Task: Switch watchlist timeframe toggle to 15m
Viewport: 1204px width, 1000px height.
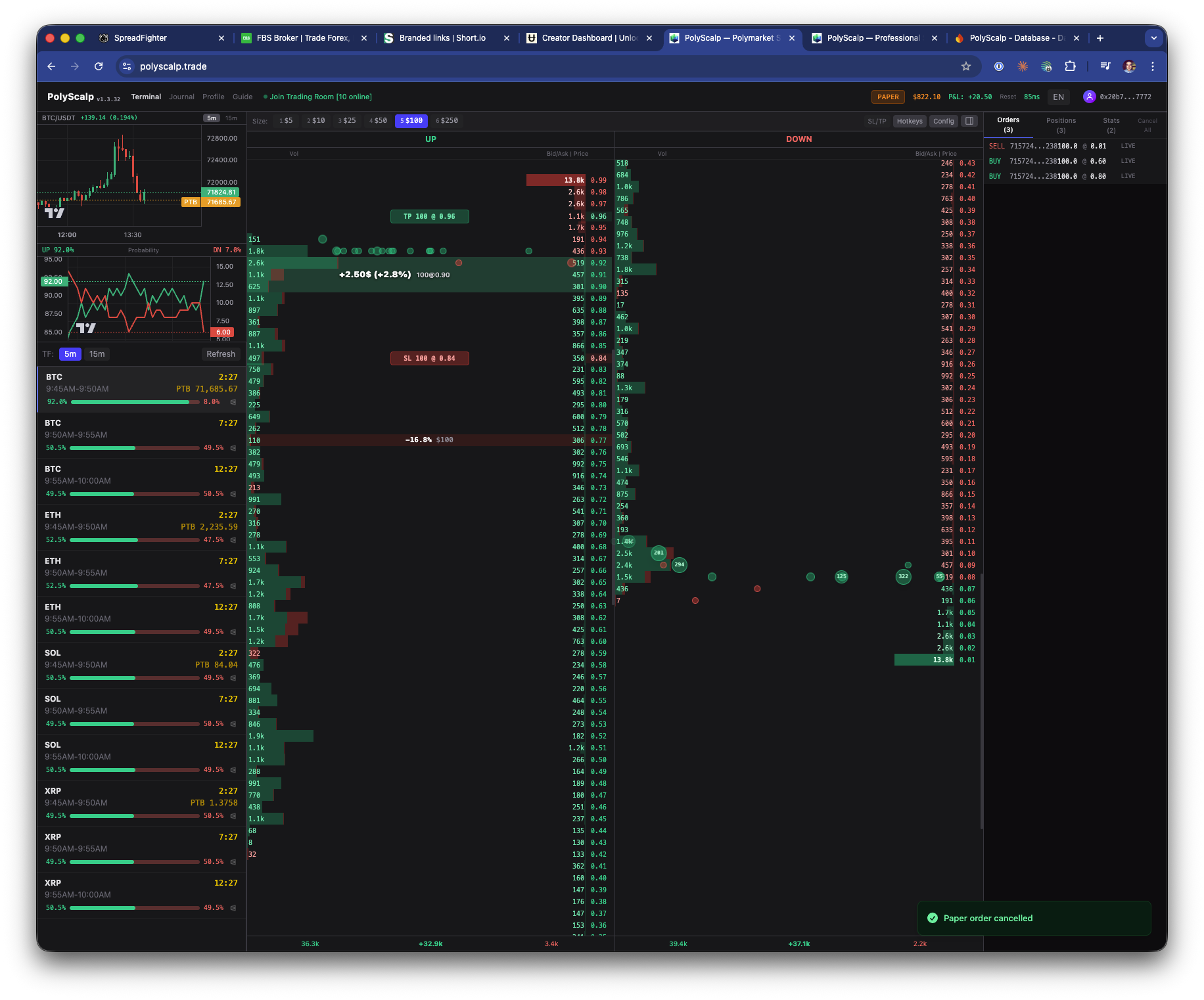Action: (x=97, y=354)
